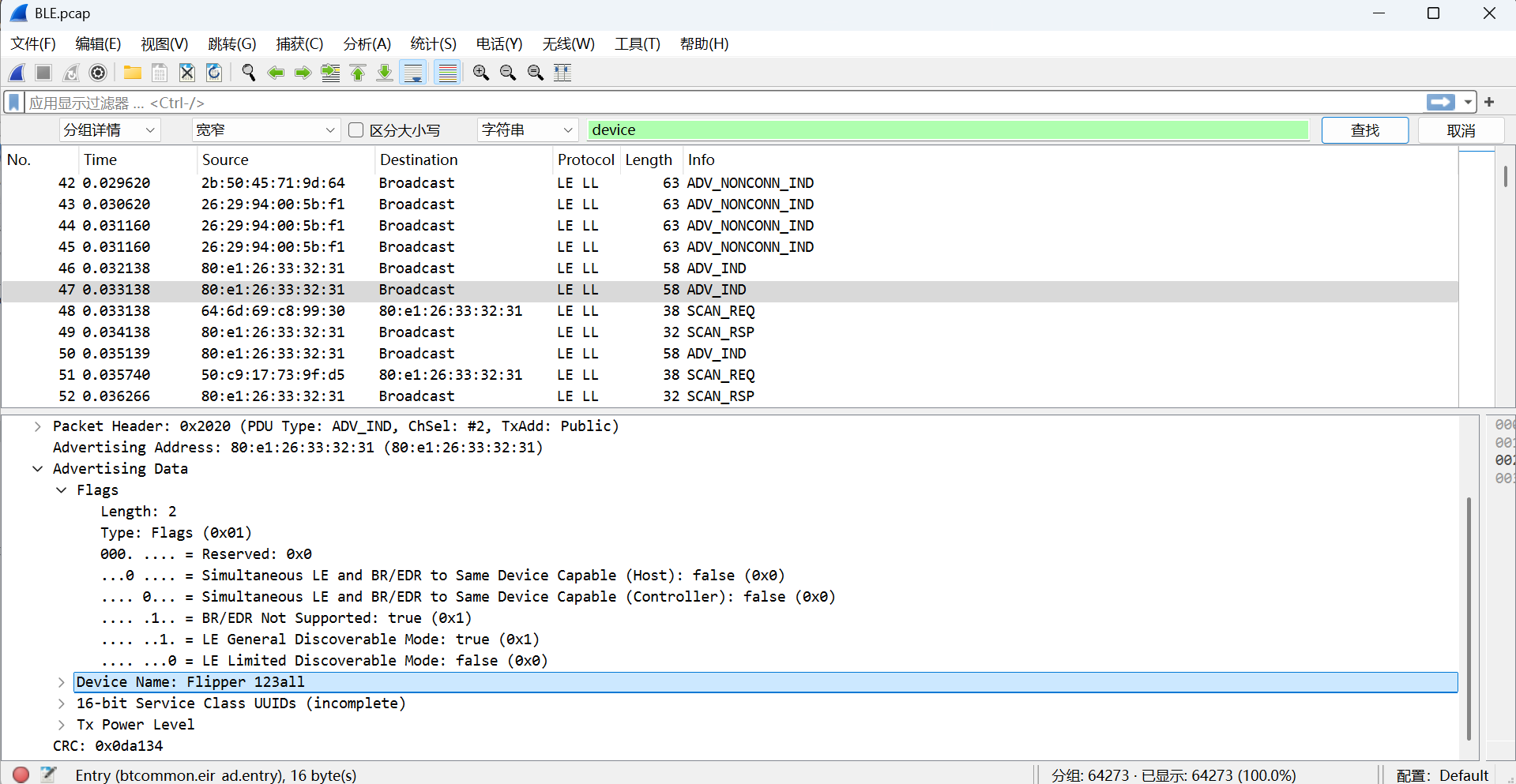Open capture options gear icon

(98, 73)
